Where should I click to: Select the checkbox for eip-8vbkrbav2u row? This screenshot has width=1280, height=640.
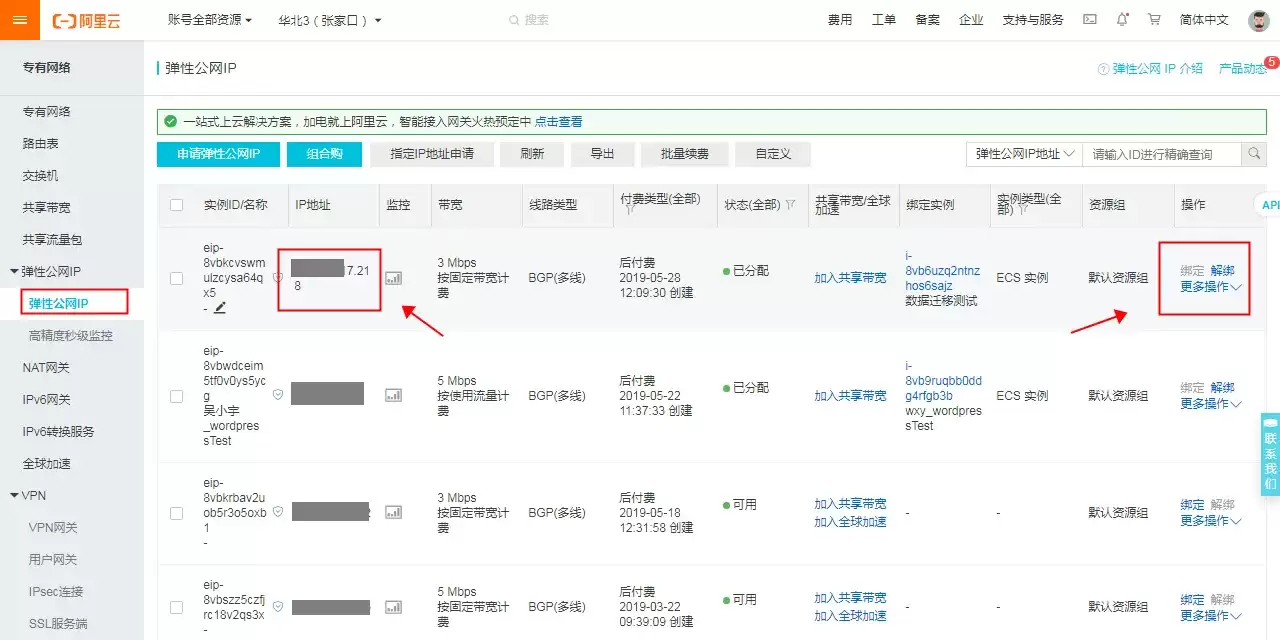coord(177,513)
